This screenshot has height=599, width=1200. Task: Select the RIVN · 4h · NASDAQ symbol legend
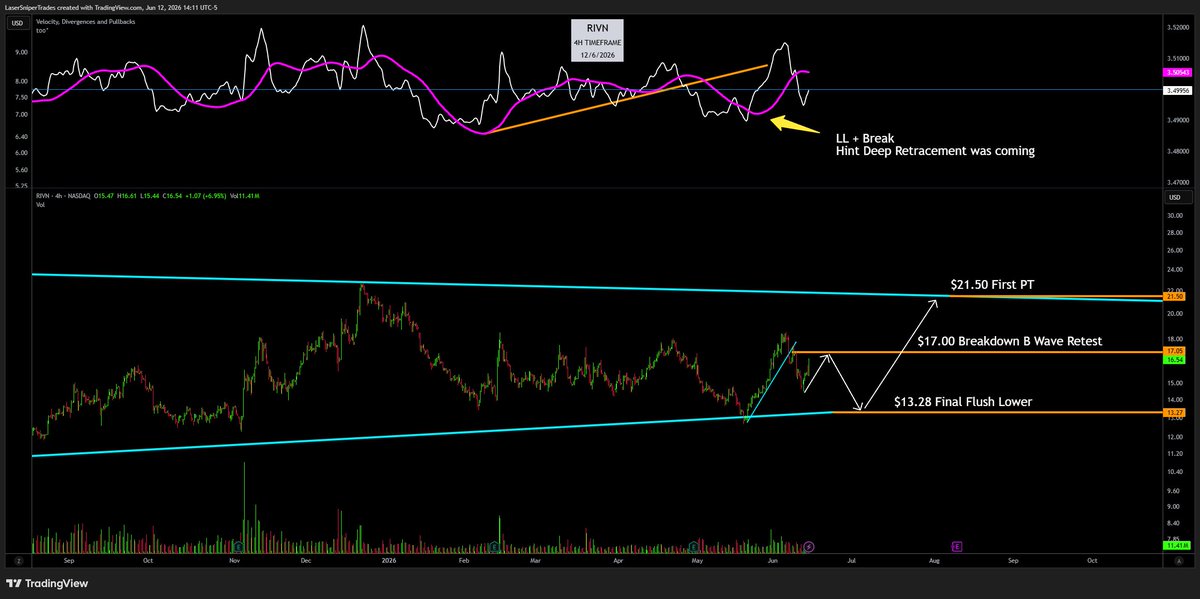click(65, 195)
